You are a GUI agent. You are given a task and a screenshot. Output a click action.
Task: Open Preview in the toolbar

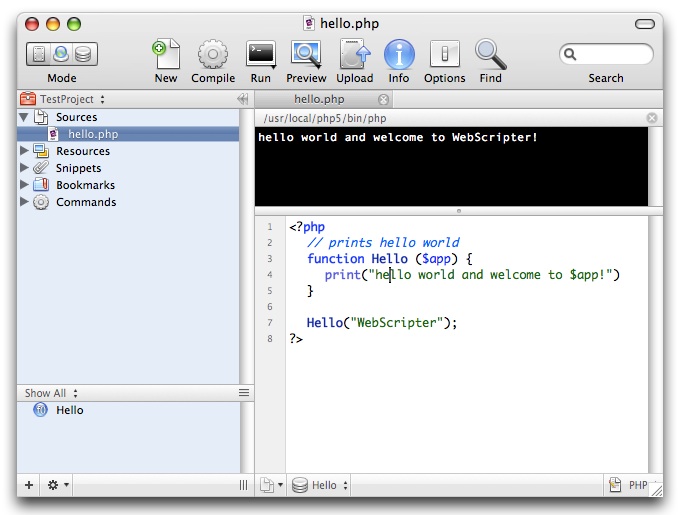306,54
